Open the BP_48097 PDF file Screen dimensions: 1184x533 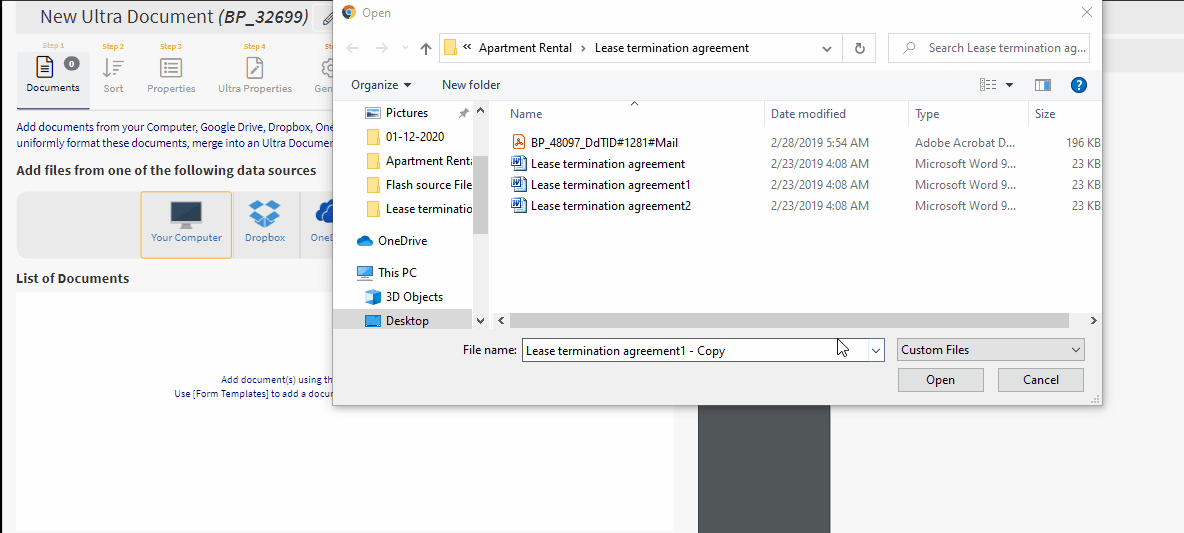(604, 143)
